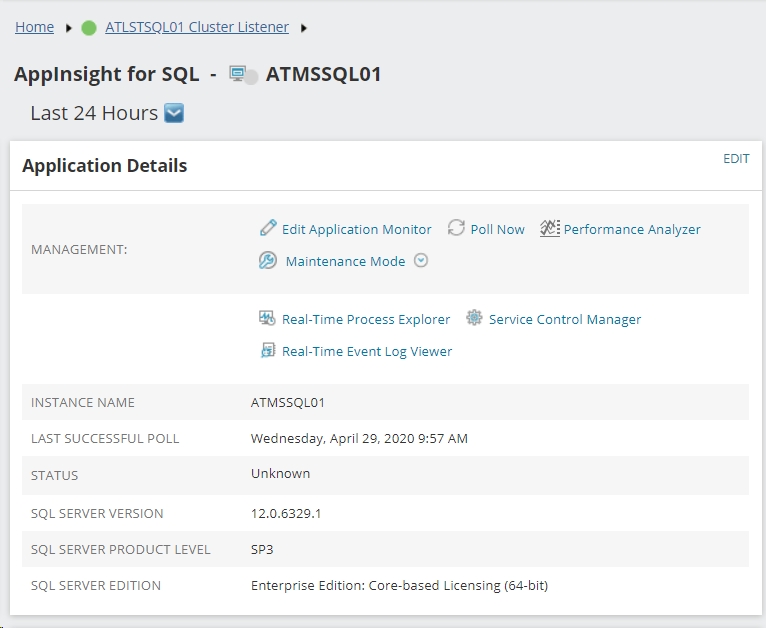Select the last successful poll date text
The height and width of the screenshot is (628, 766).
359,439
